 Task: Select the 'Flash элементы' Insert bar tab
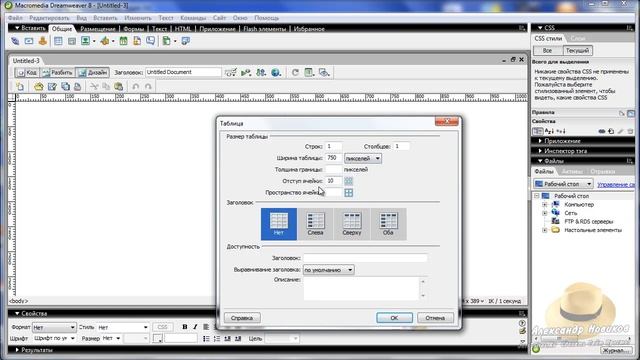point(264,29)
